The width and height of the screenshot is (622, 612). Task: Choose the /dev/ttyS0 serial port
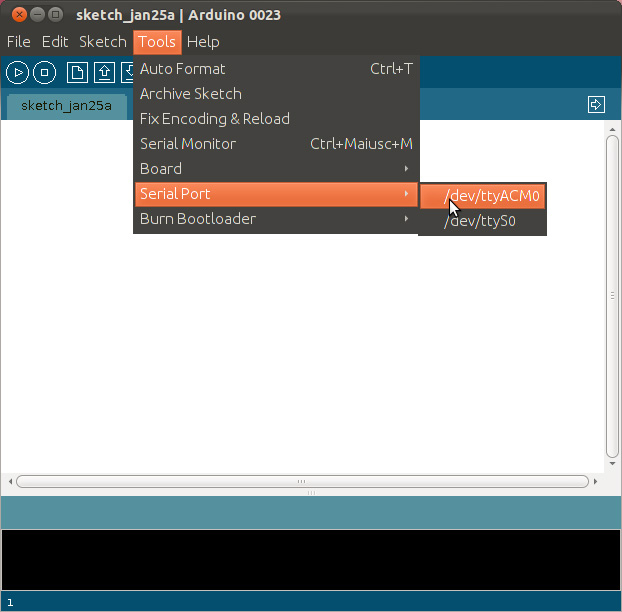coord(480,221)
